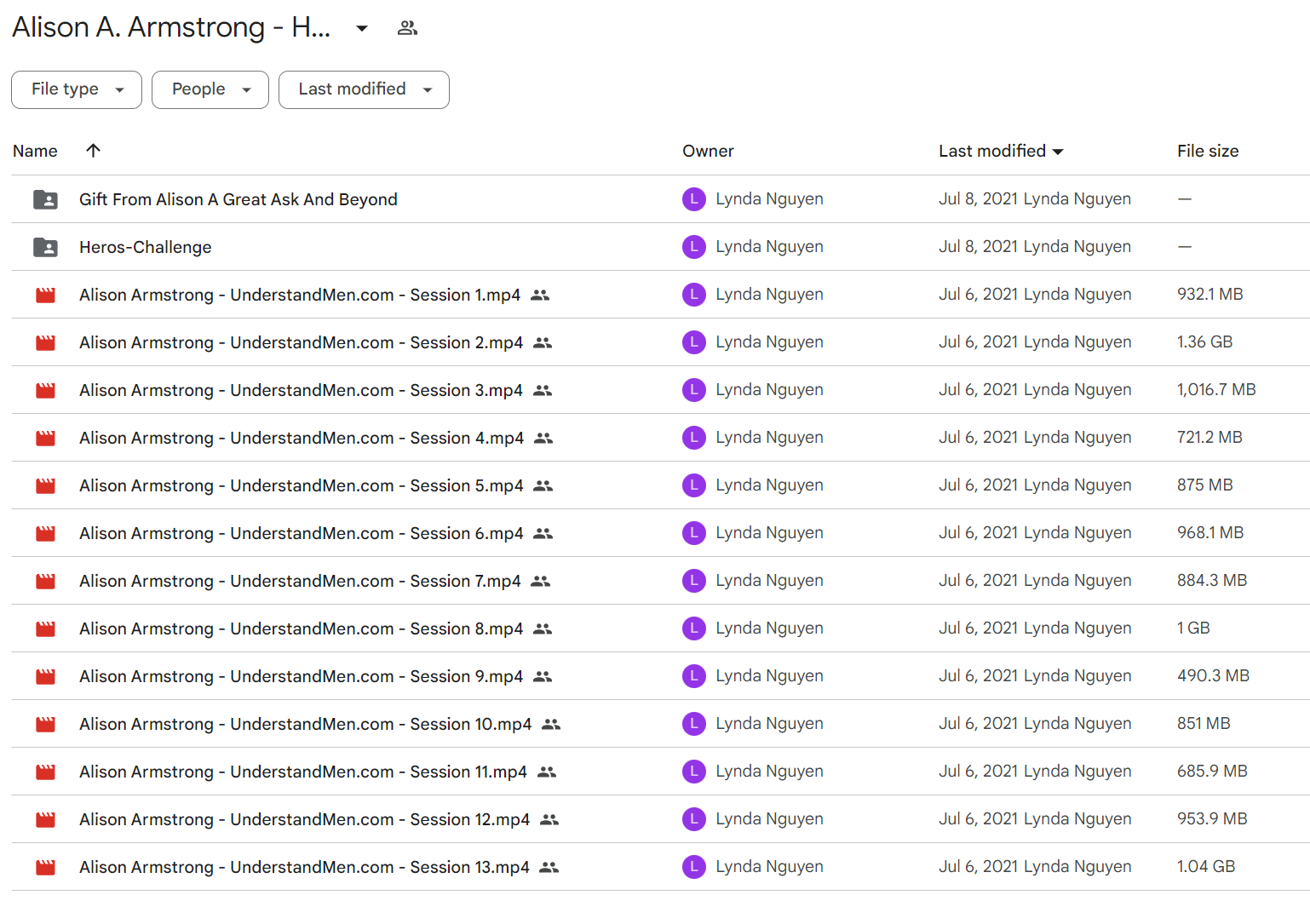Click Jul 6, 2021 date in Session 9 row

[979, 676]
